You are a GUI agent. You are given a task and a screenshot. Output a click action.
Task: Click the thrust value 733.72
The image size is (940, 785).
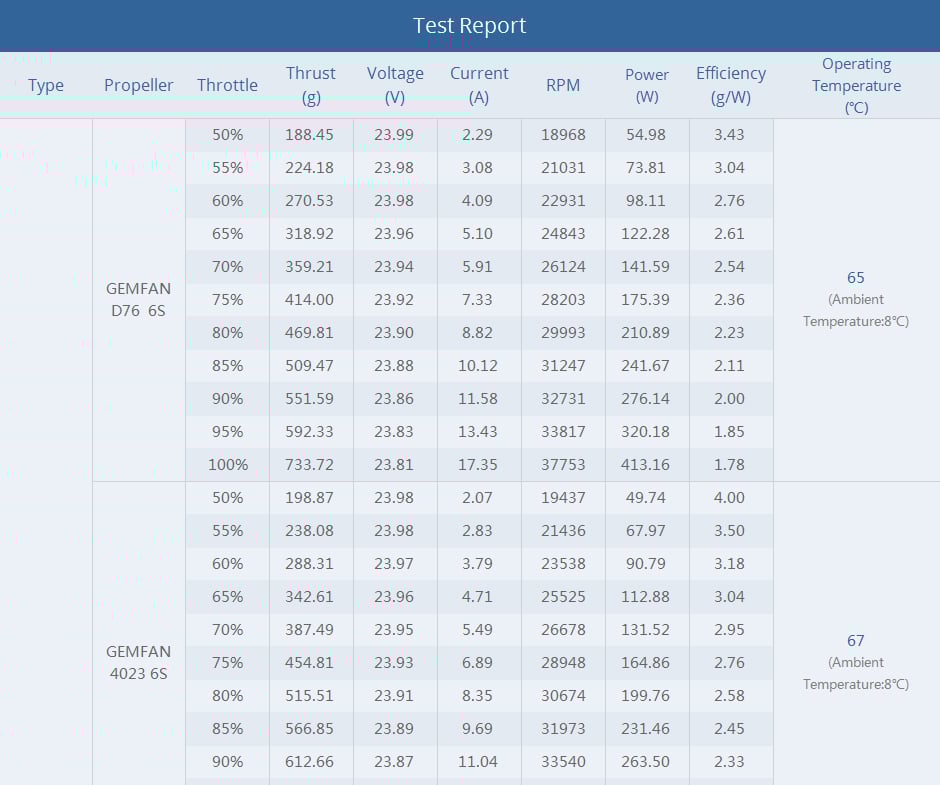(x=311, y=465)
